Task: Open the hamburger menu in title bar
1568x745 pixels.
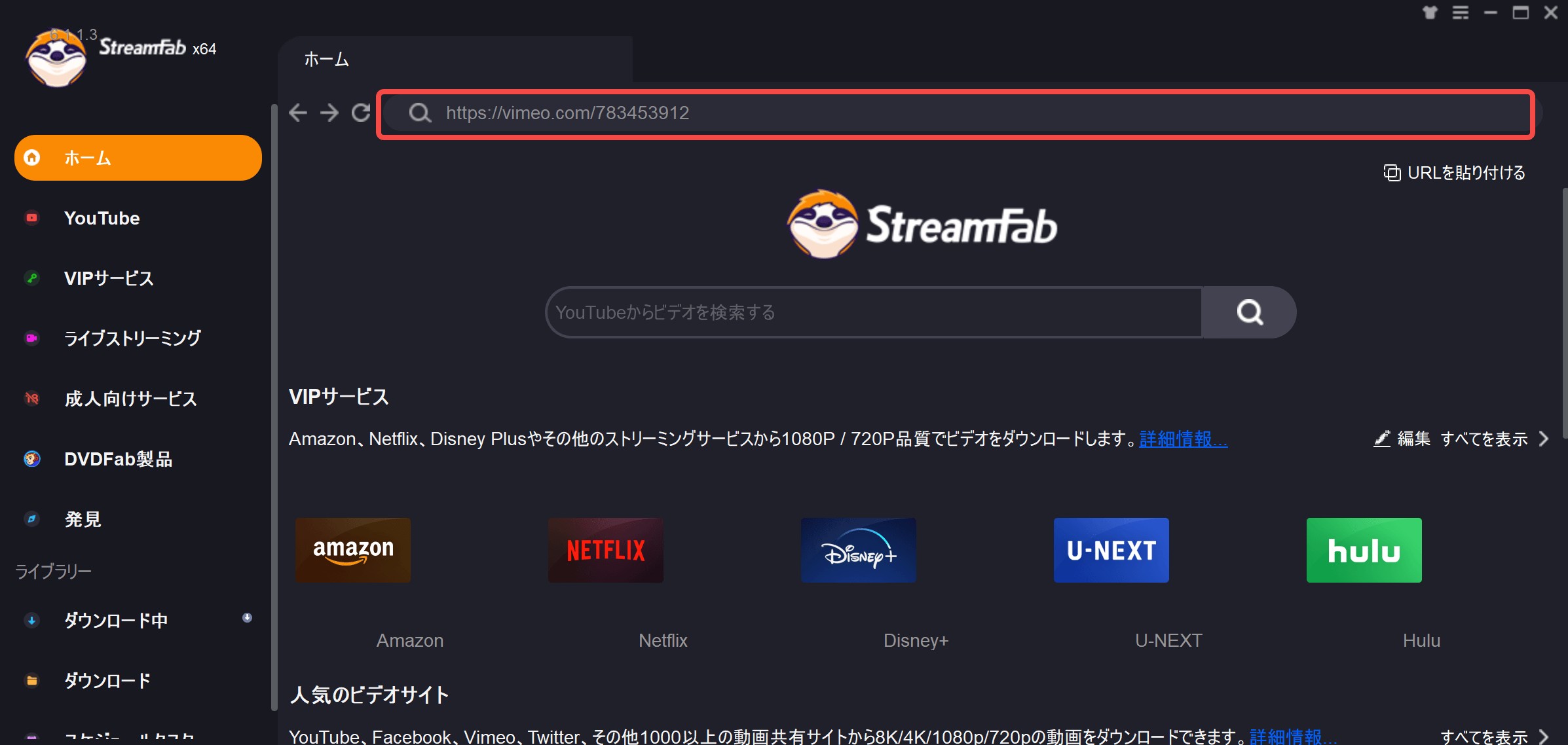Action: tap(1461, 12)
